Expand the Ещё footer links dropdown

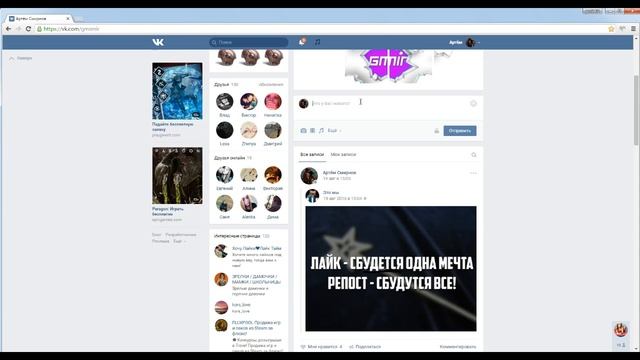pos(179,241)
